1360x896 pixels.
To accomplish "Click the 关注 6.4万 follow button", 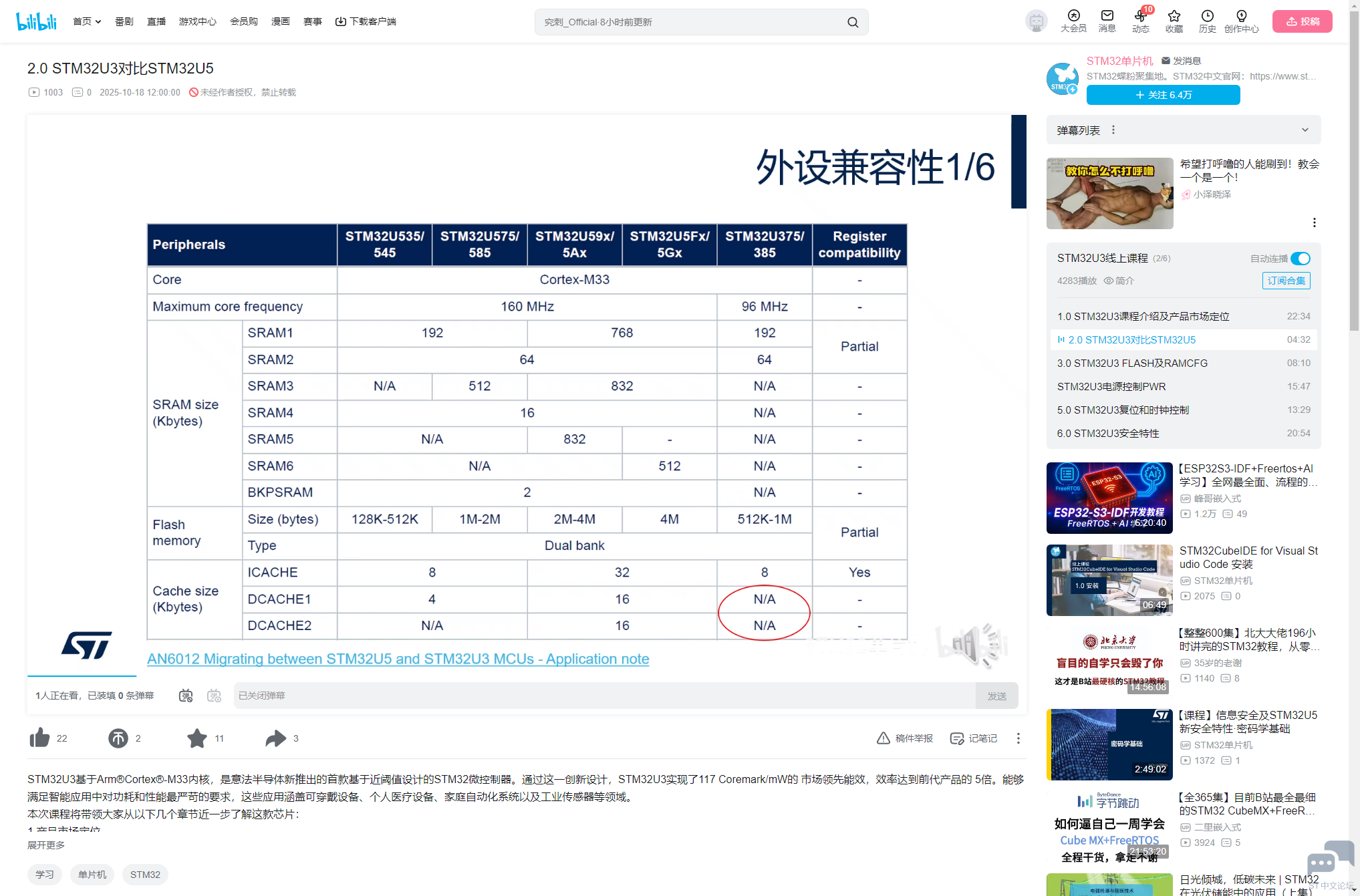I will 1163,95.
